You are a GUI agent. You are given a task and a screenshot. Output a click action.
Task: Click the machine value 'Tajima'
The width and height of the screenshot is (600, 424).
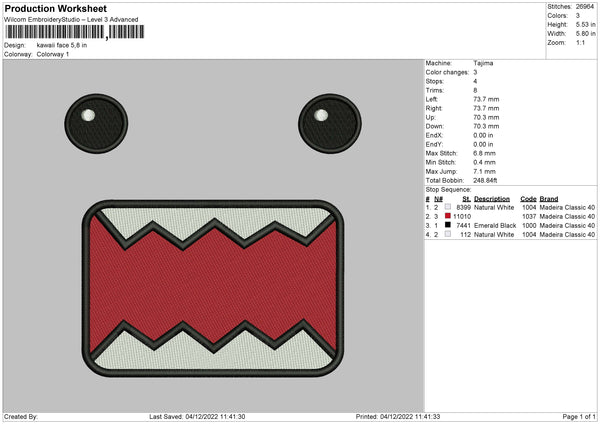click(x=483, y=63)
